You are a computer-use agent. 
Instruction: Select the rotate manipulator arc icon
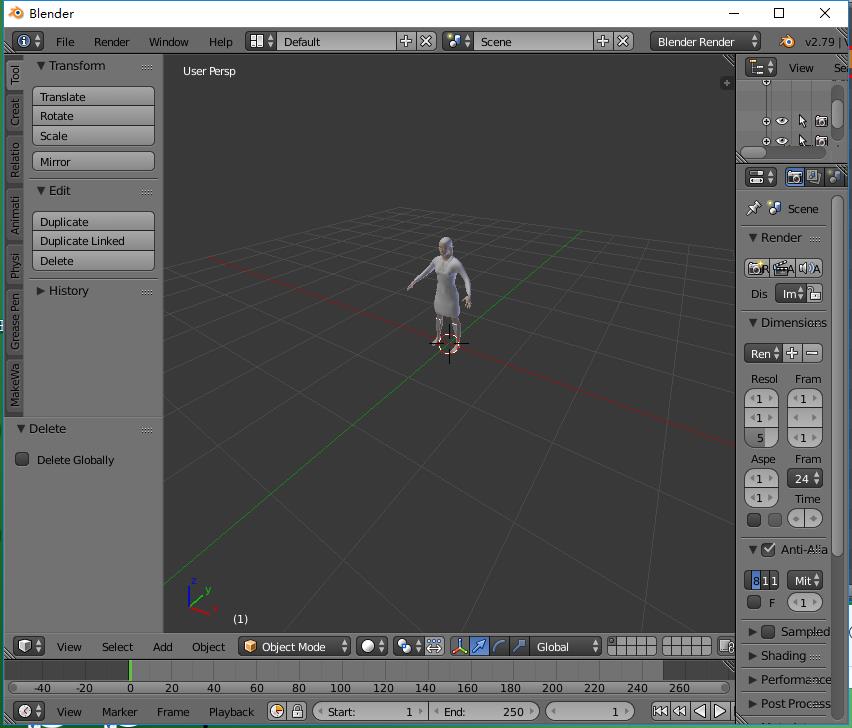tap(499, 647)
